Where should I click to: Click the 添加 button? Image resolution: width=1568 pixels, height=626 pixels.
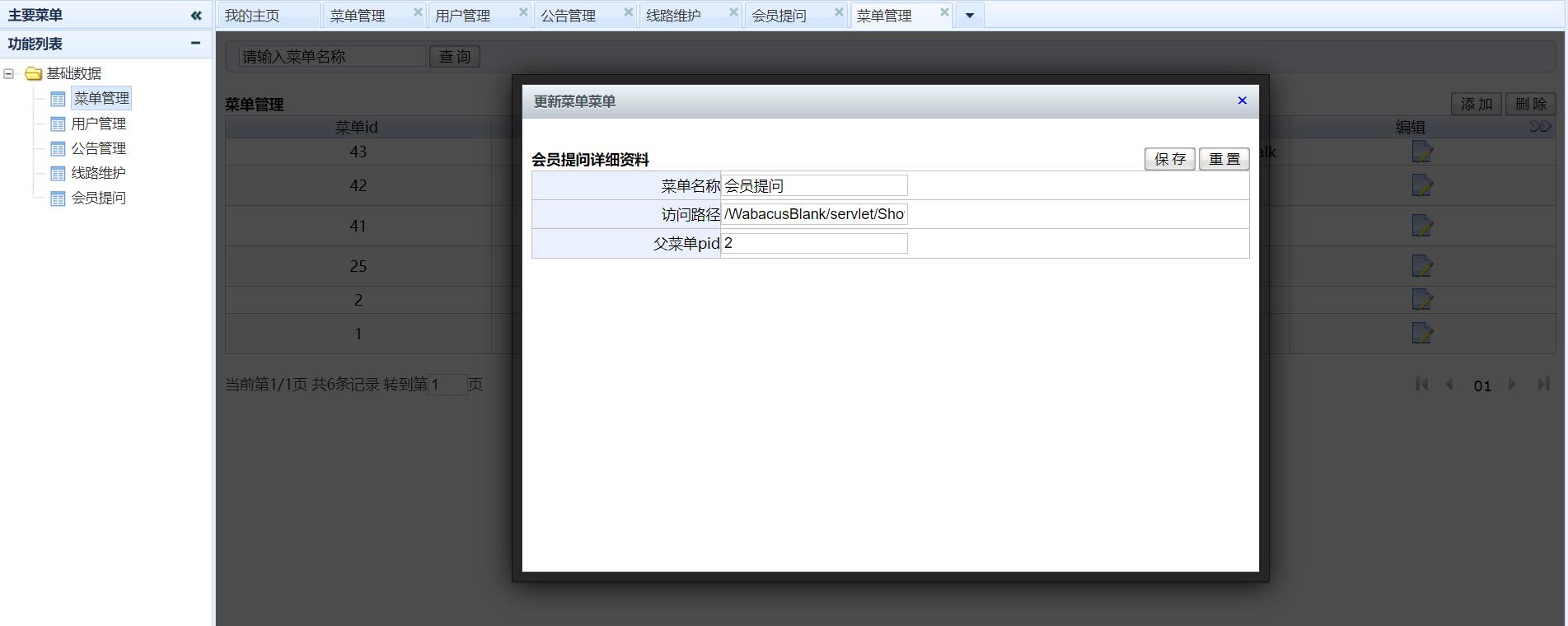[x=1477, y=104]
